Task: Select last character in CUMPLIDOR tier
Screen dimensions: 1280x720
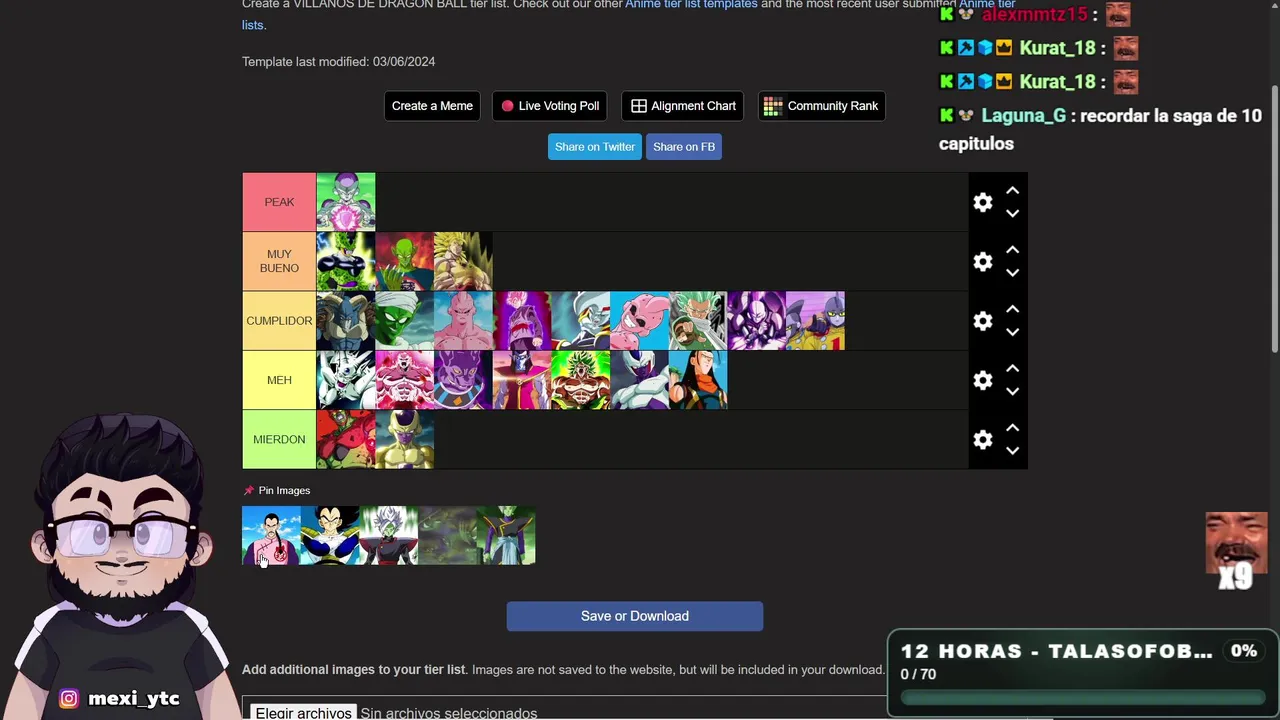Action: pos(815,321)
